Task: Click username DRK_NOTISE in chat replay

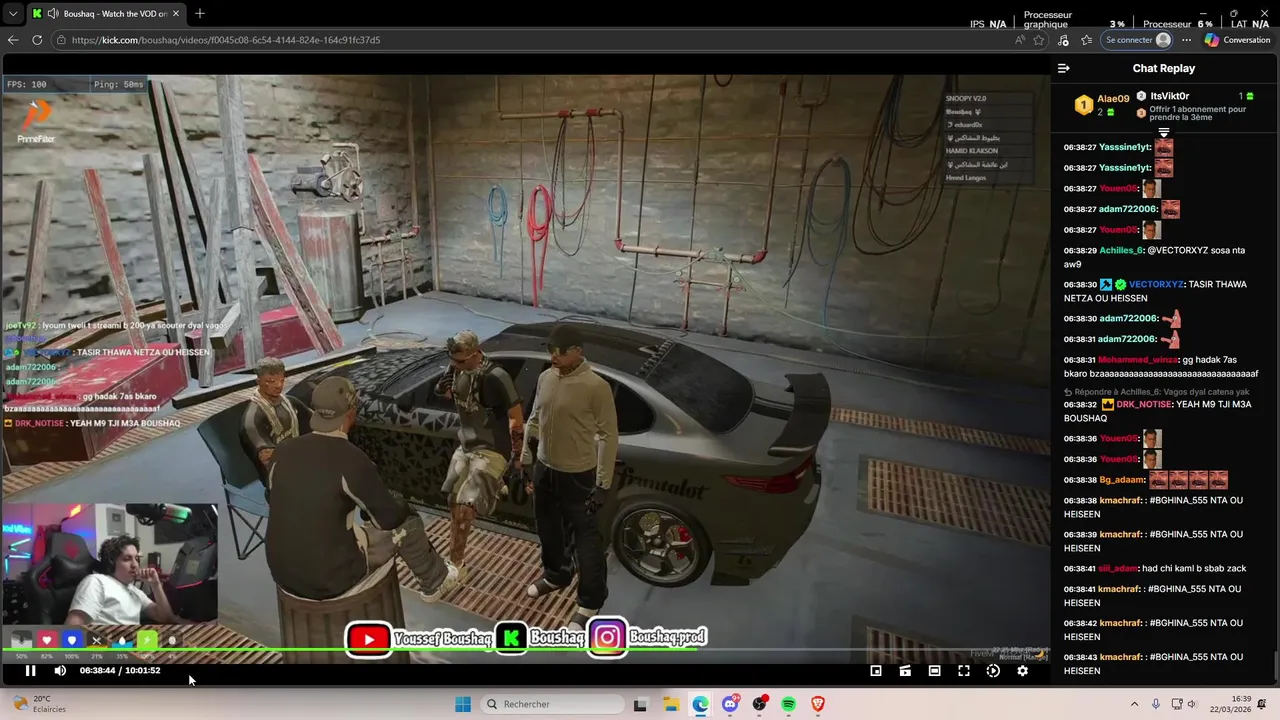Action: [x=1143, y=404]
